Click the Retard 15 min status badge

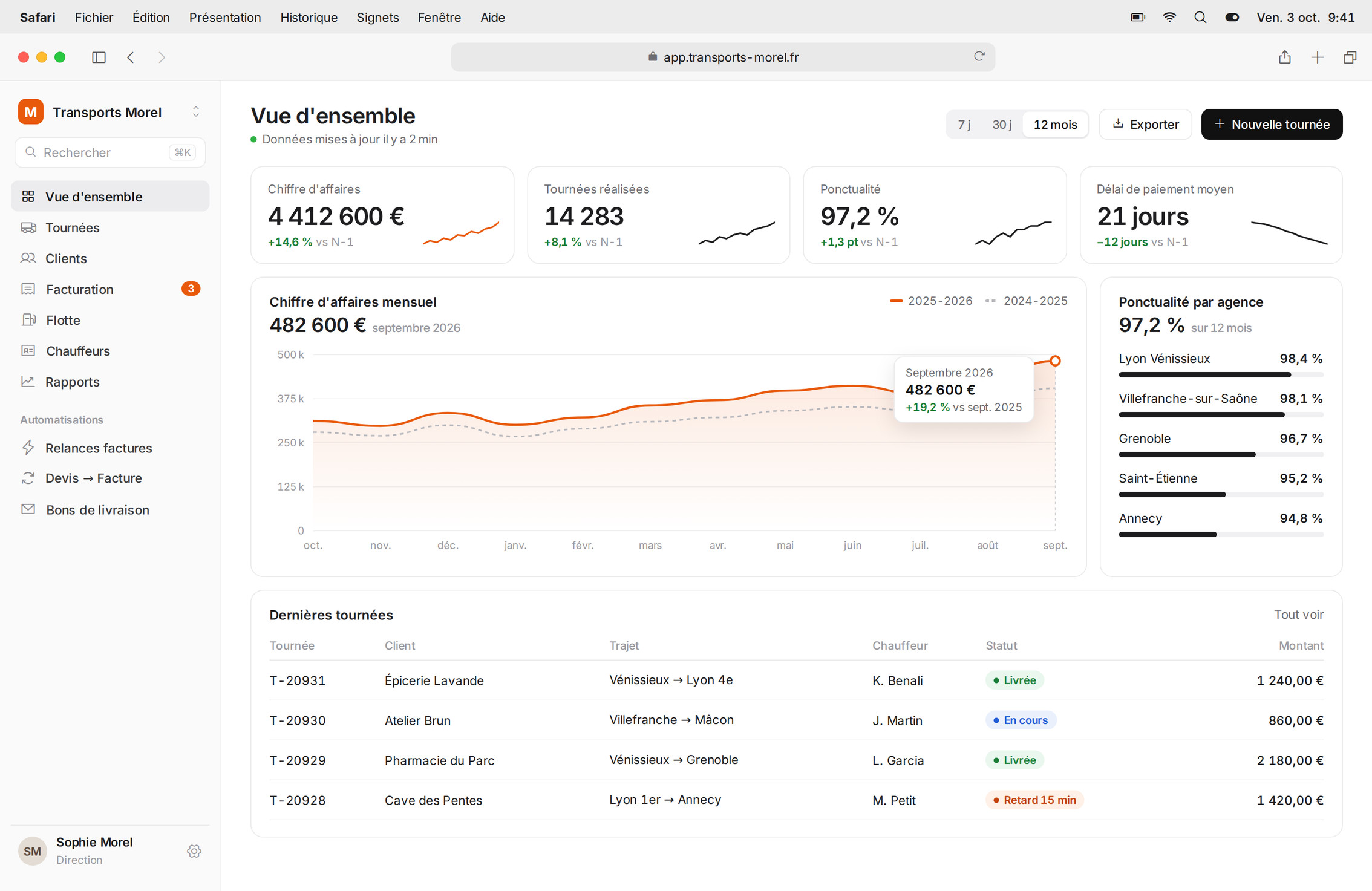[1034, 800]
